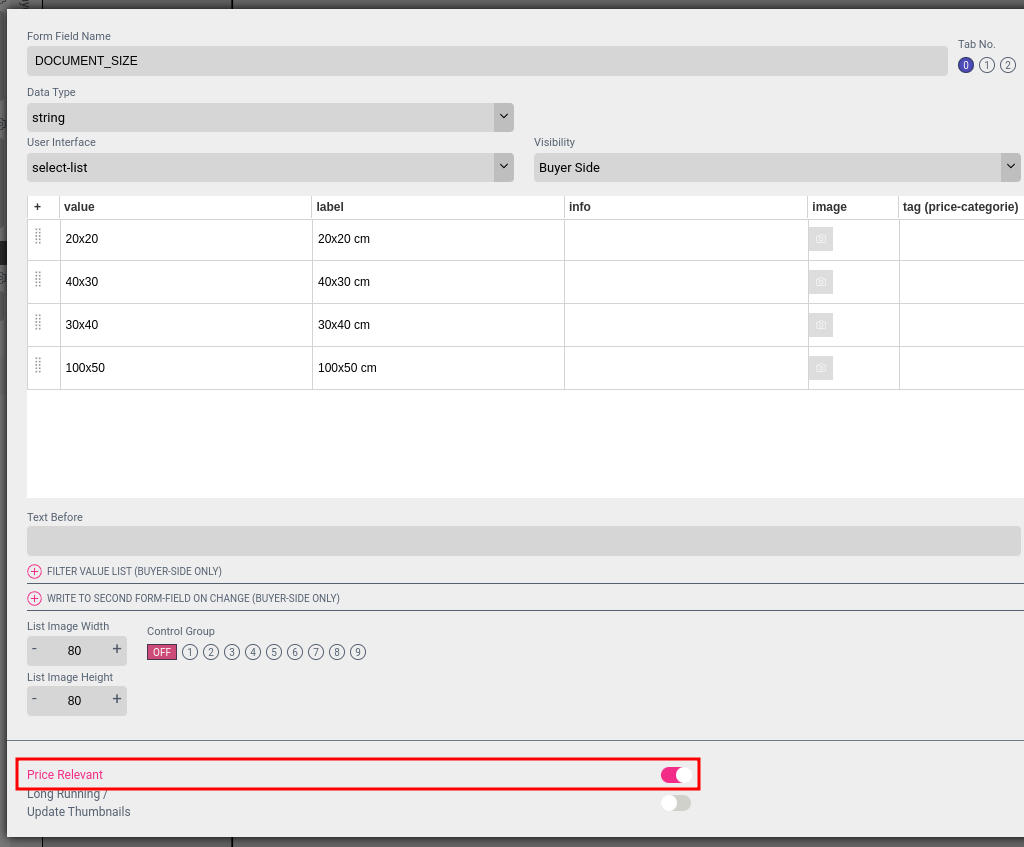Image resolution: width=1024 pixels, height=847 pixels.
Task: Enable Long Running / Update Thumbnails switch
Action: (676, 803)
